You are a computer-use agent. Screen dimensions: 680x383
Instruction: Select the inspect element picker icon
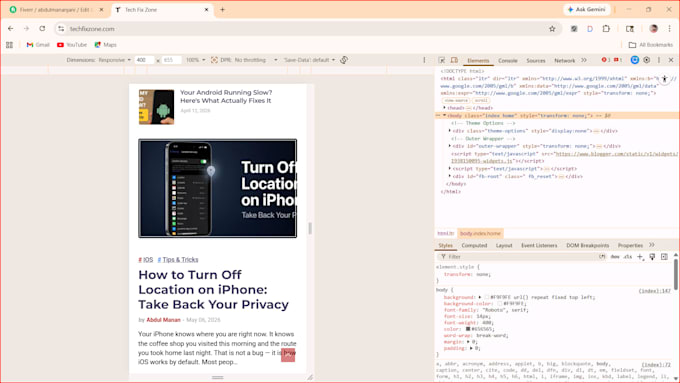[x=441, y=60]
